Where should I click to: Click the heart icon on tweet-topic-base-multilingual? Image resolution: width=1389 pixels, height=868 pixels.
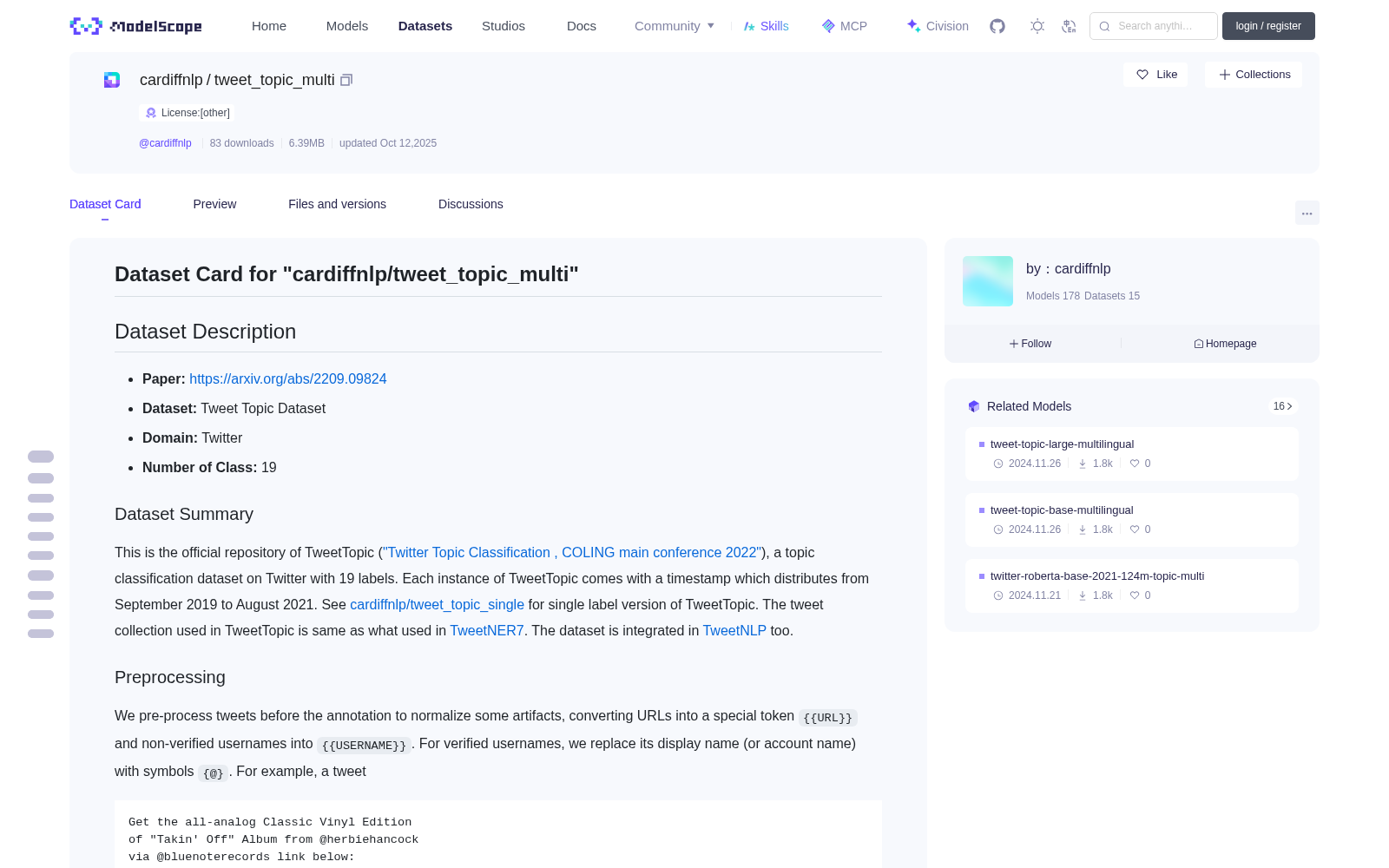coord(1134,529)
